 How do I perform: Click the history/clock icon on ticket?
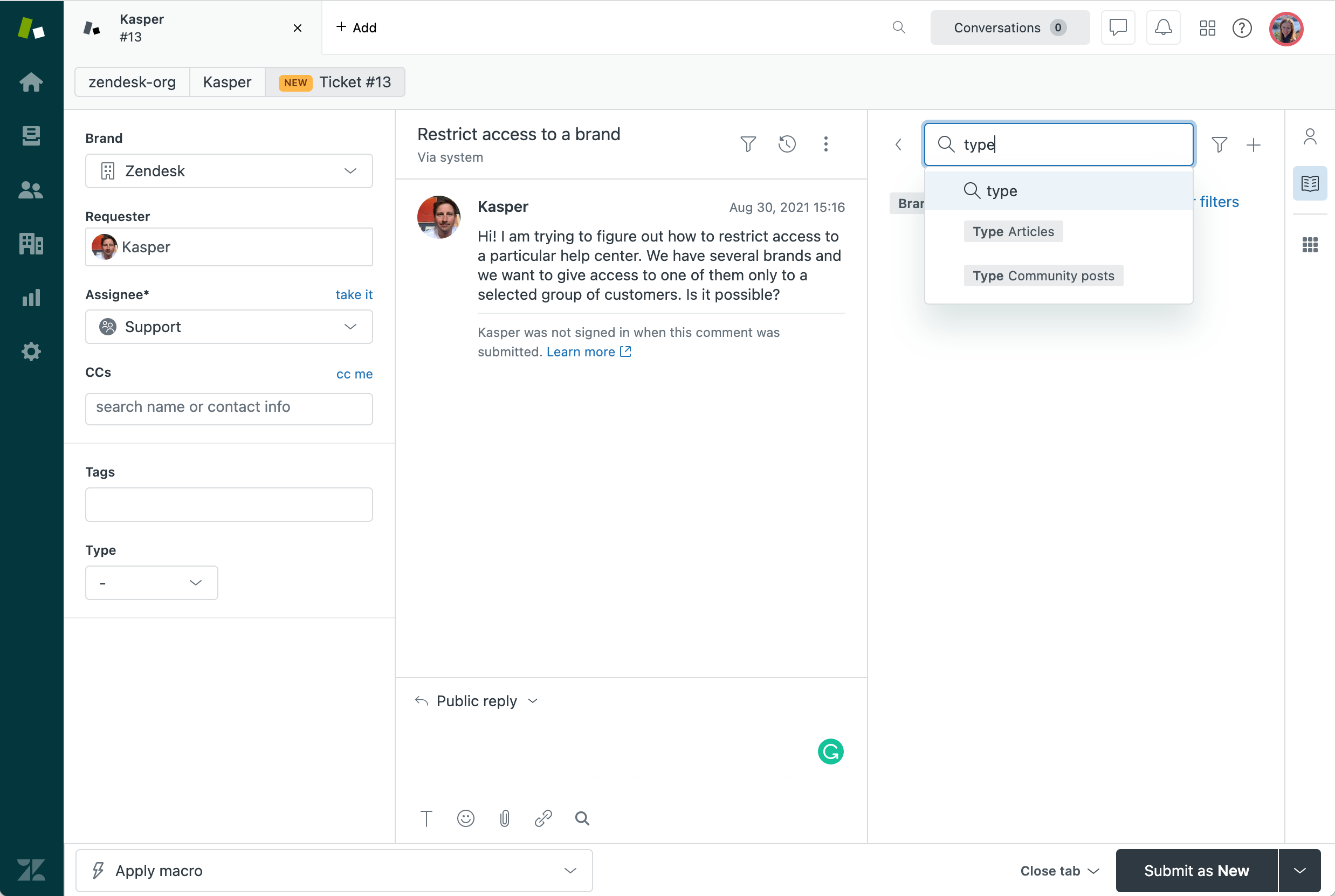[788, 144]
